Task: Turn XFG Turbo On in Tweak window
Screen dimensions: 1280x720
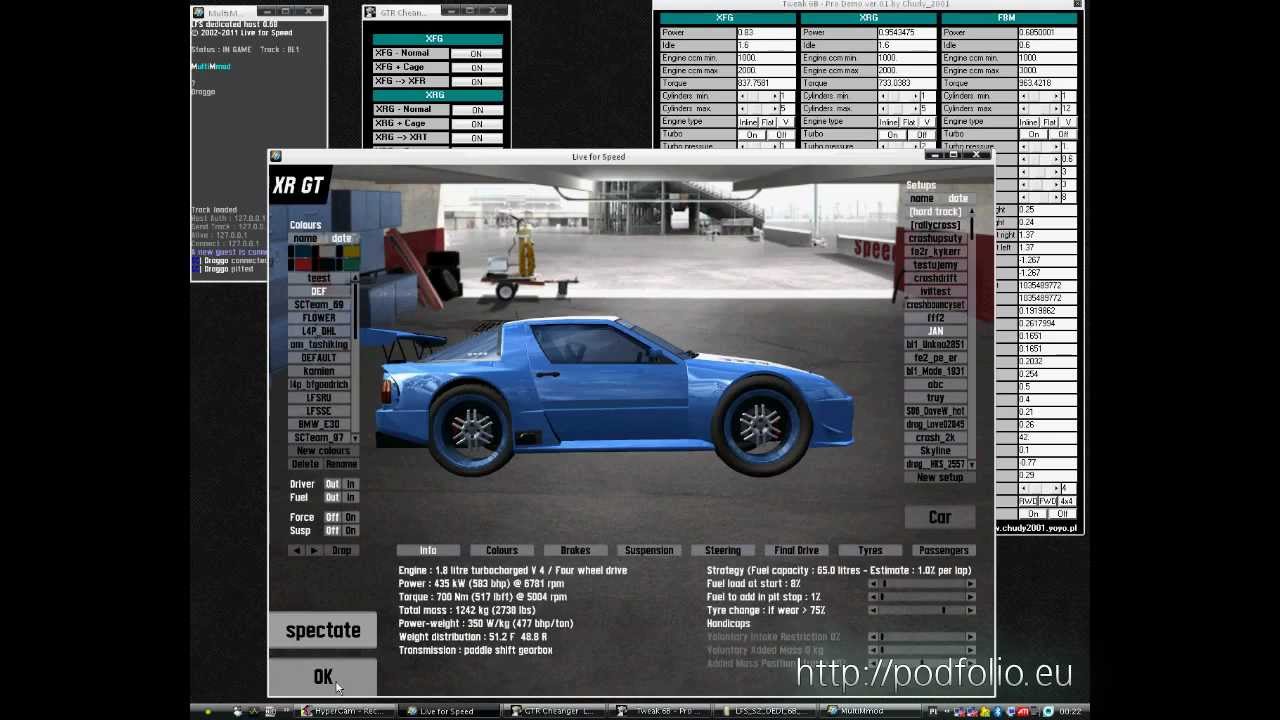Action: tap(752, 134)
